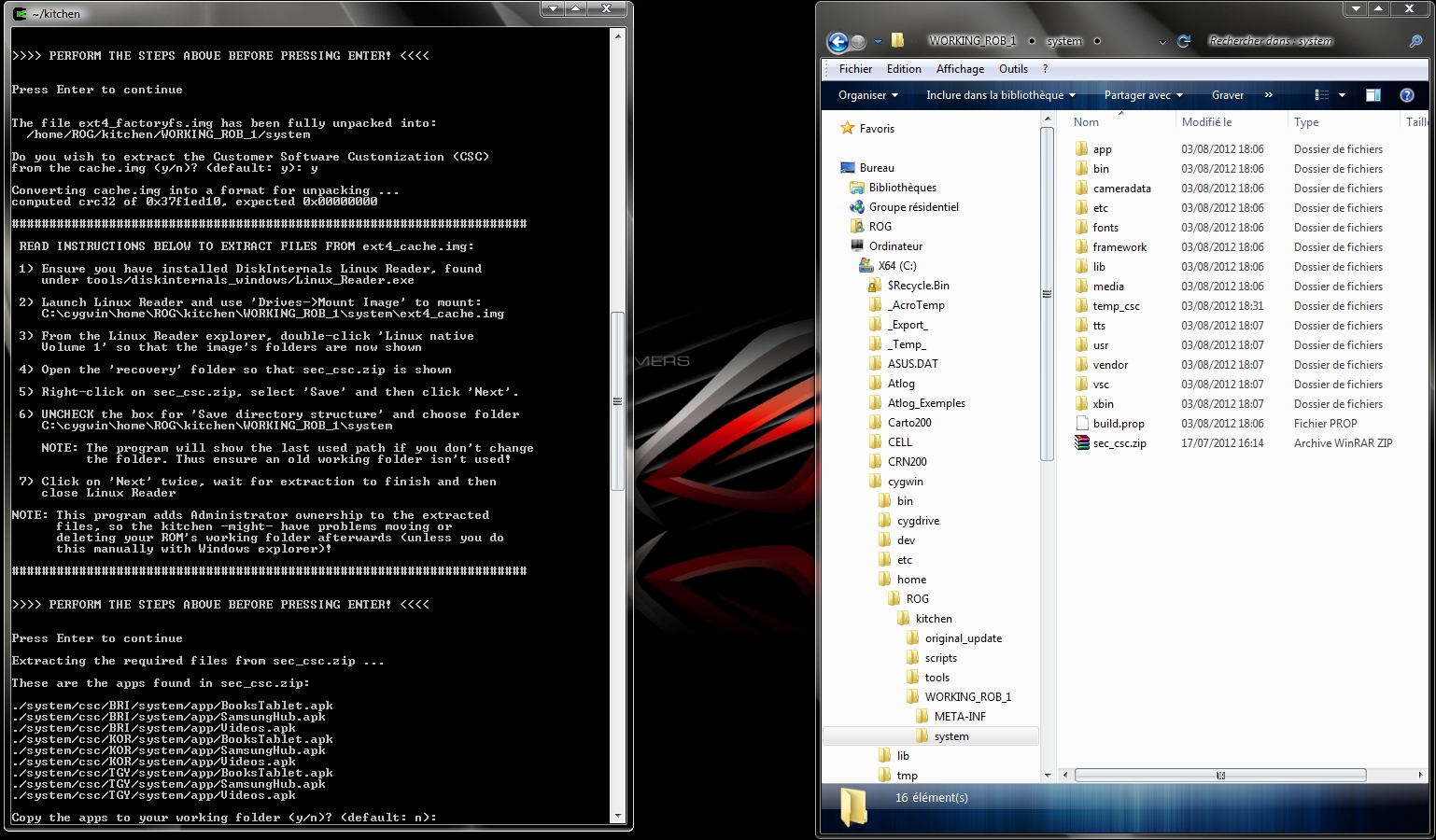The width and height of the screenshot is (1436, 840).
Task: Sort files by the Modifié le column
Action: click(1206, 122)
